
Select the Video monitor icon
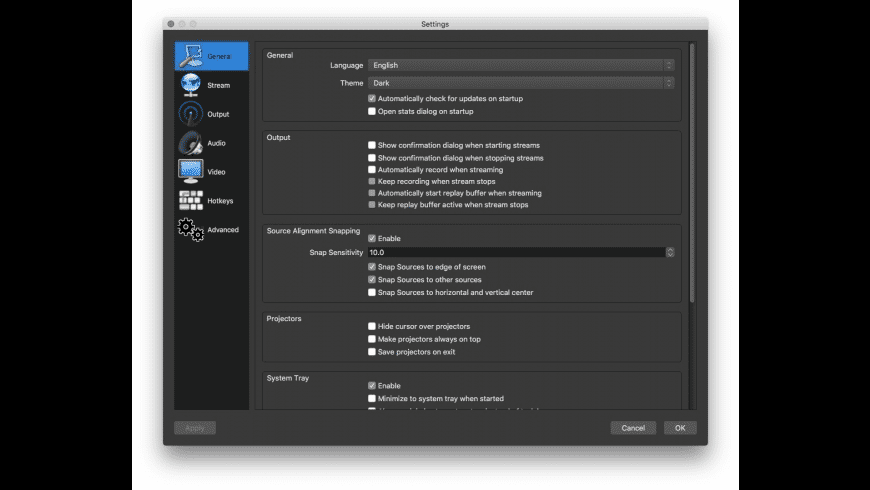[190, 171]
